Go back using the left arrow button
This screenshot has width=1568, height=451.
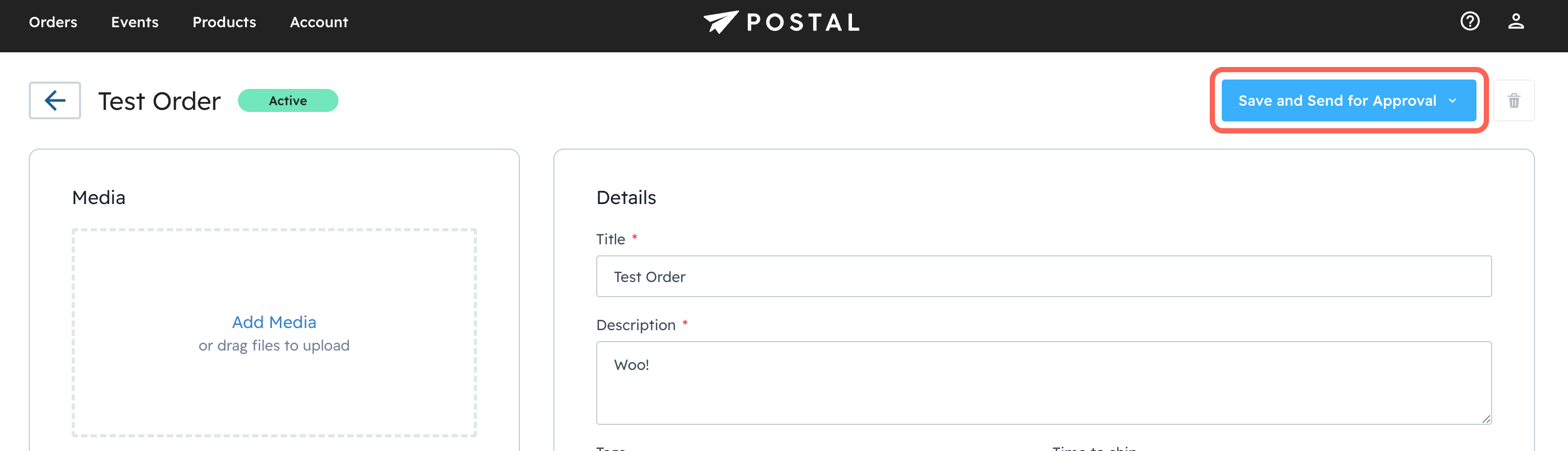55,100
